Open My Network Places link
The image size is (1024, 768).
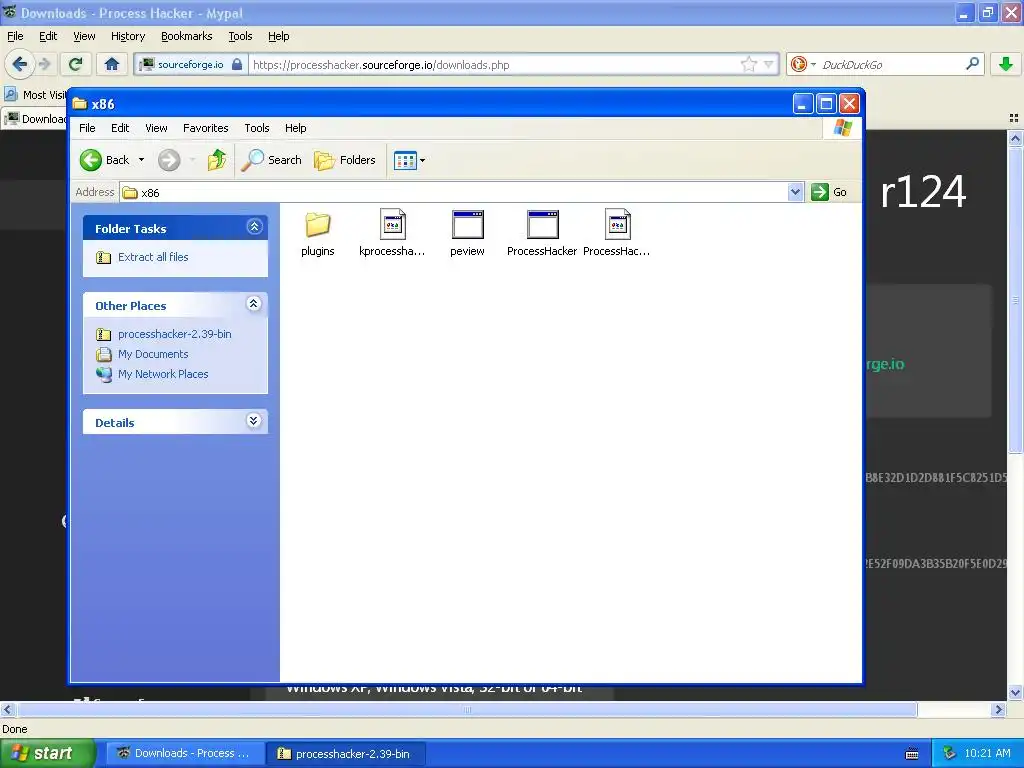tap(163, 374)
